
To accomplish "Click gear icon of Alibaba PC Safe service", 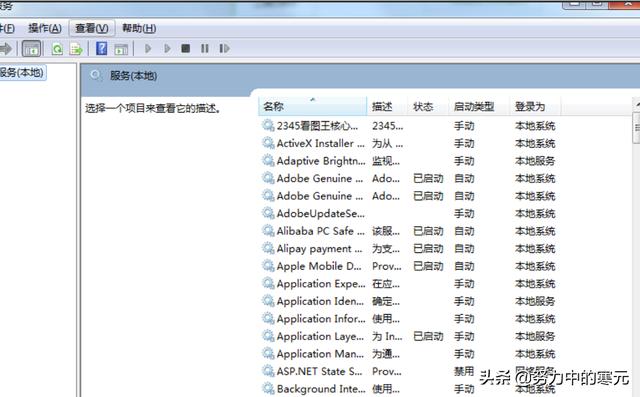I will pos(268,231).
